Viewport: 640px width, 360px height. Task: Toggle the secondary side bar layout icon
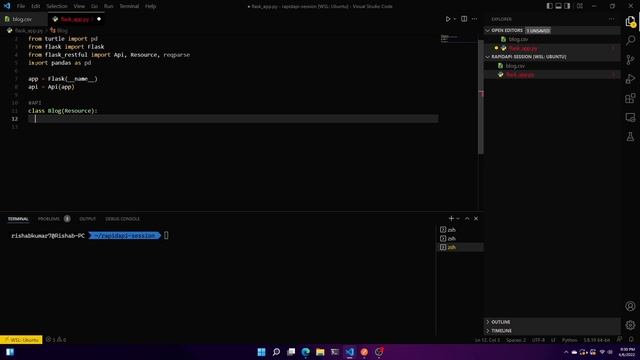coord(567,6)
